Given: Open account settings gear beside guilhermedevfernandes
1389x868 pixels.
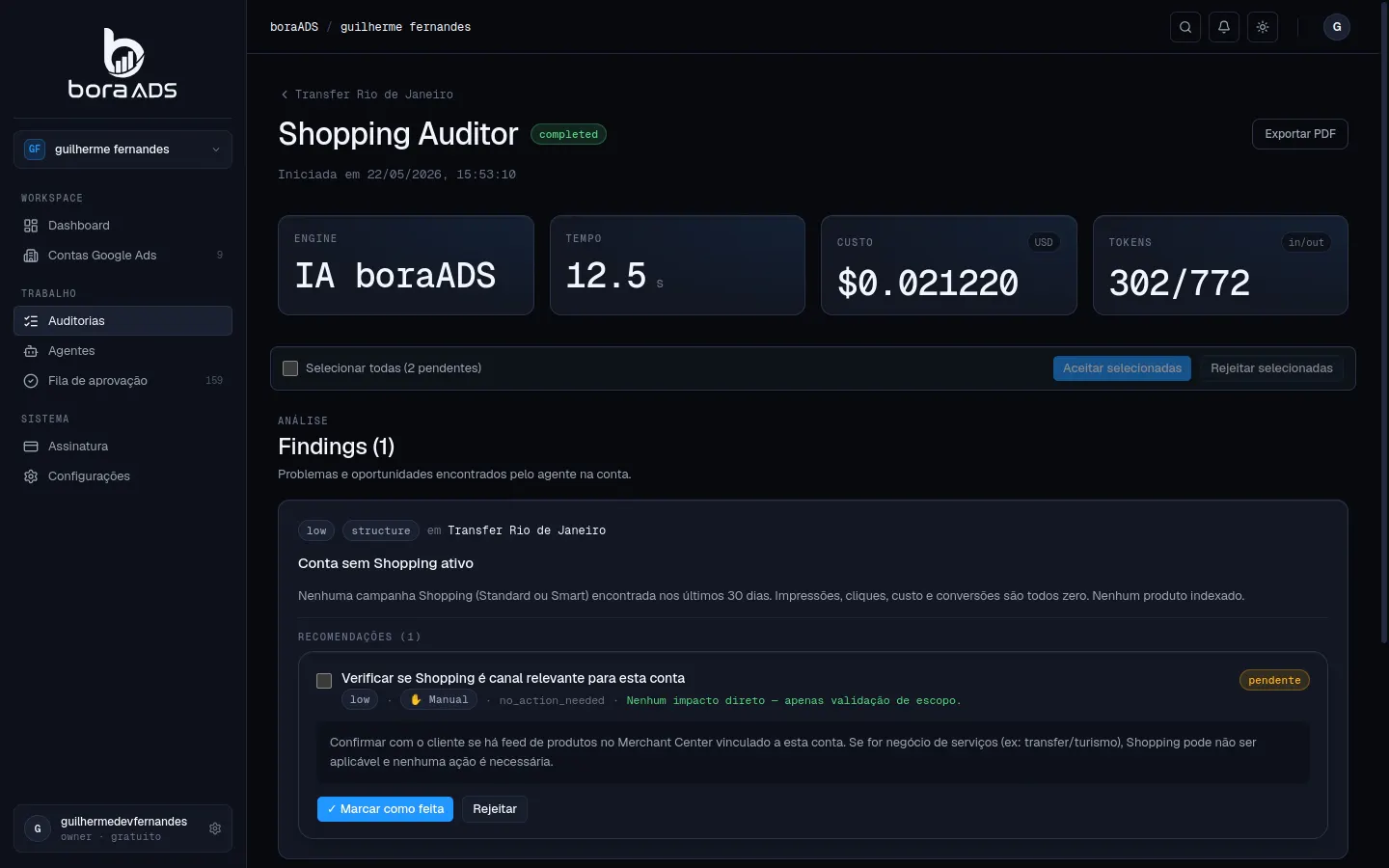Looking at the screenshot, I should [215, 828].
